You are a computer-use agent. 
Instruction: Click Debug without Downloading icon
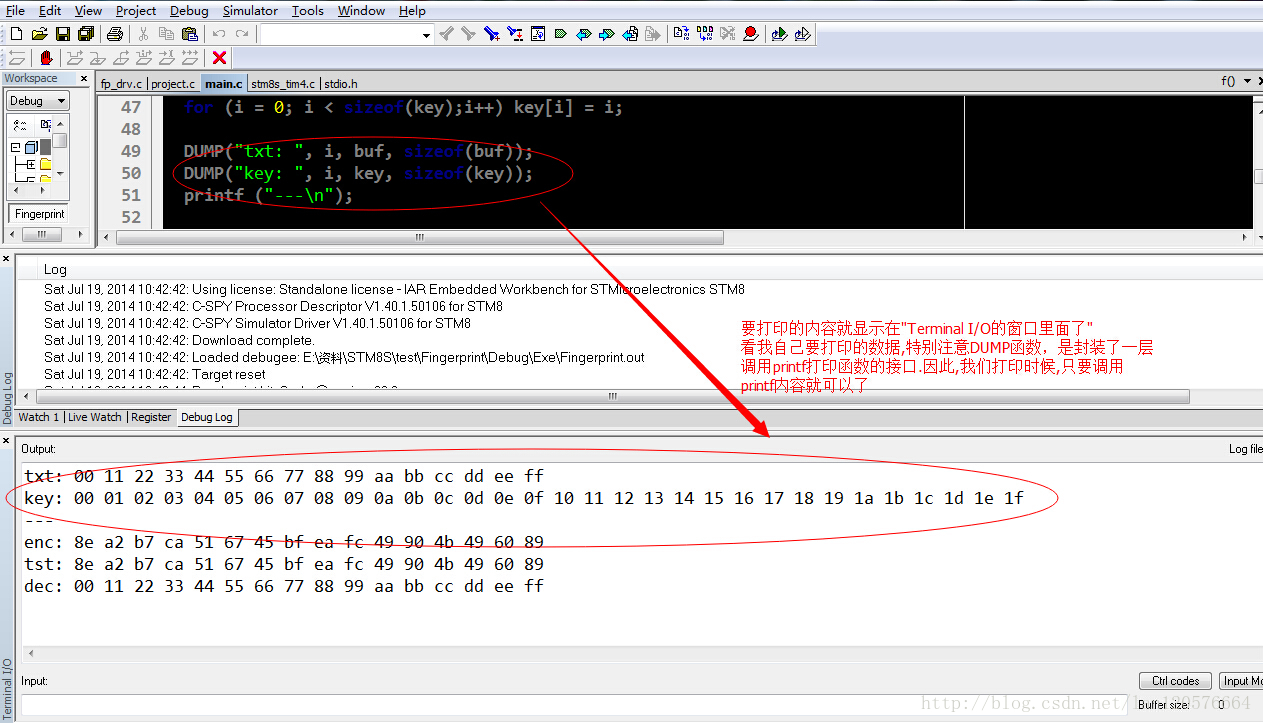(x=803, y=34)
